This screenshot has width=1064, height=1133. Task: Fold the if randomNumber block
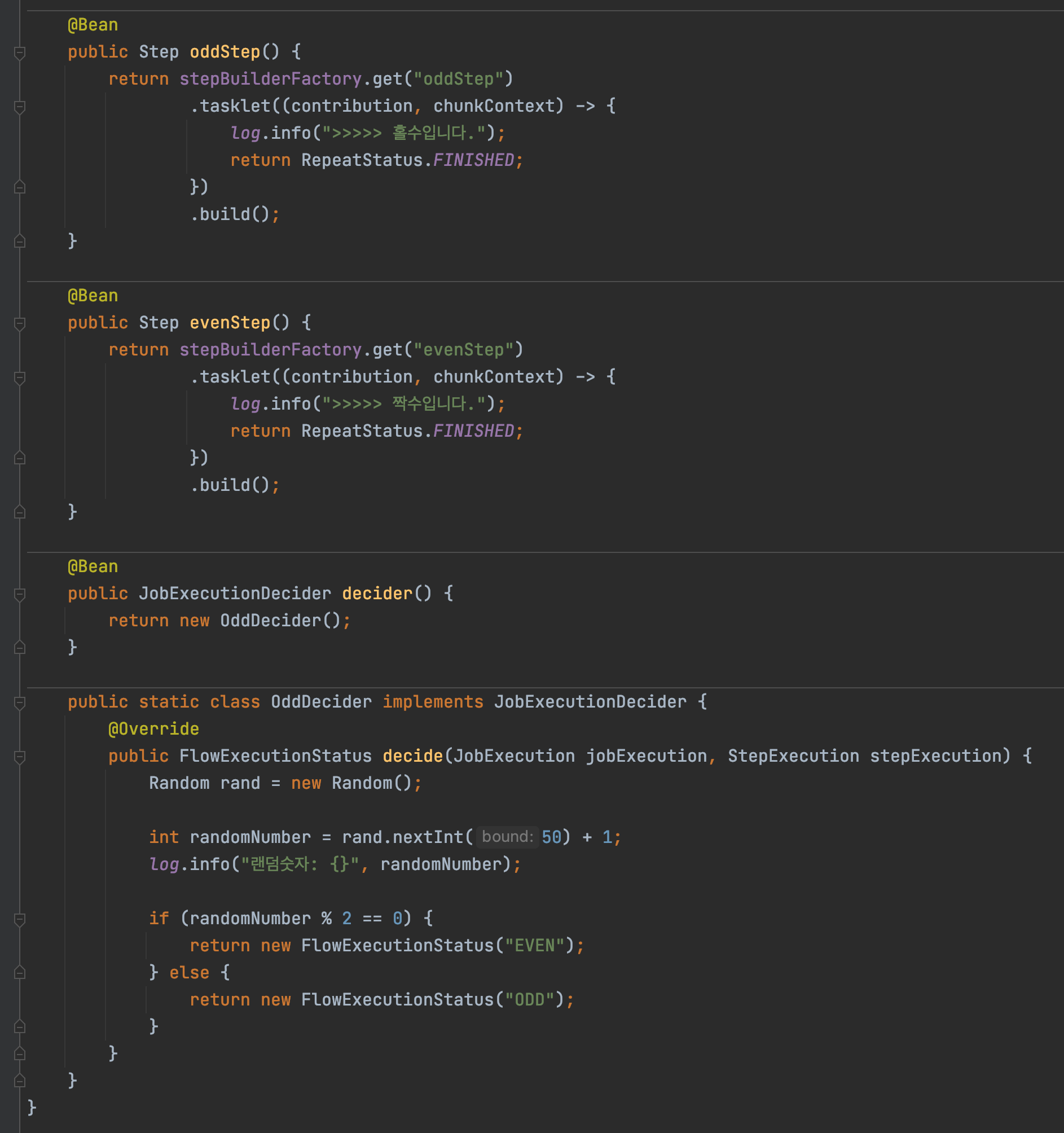19,919
